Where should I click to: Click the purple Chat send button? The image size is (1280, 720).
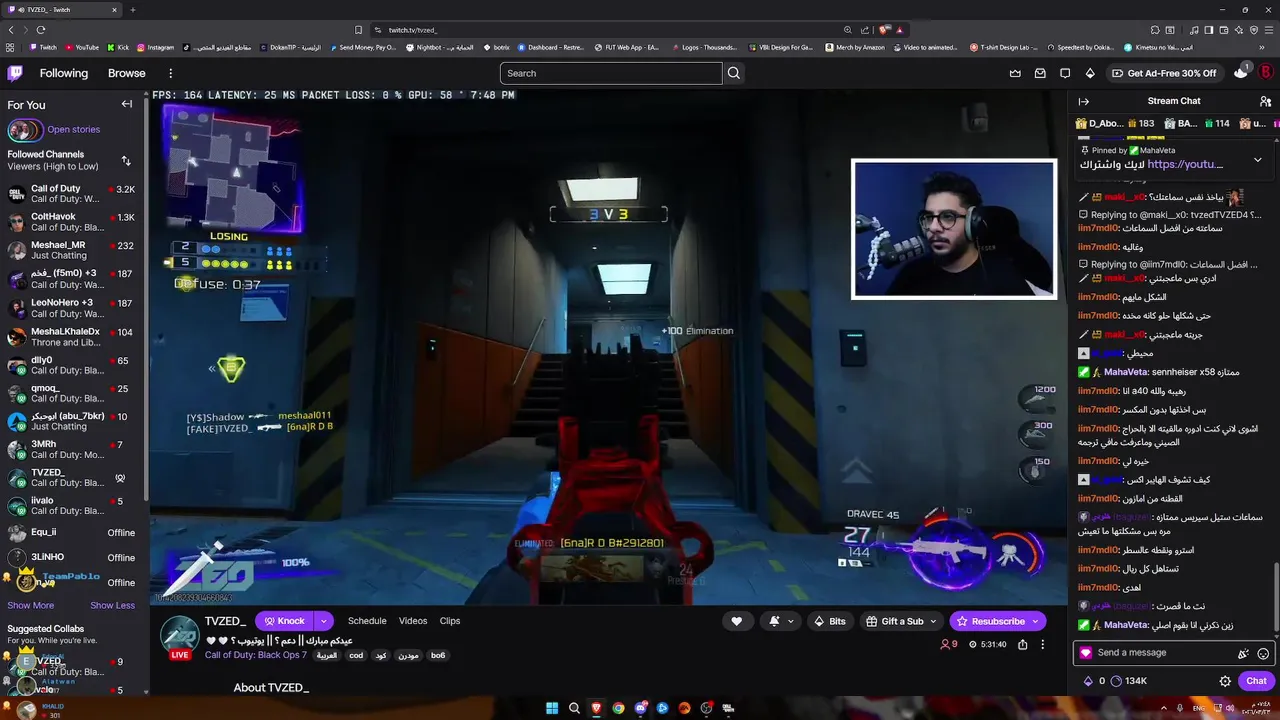1256,681
